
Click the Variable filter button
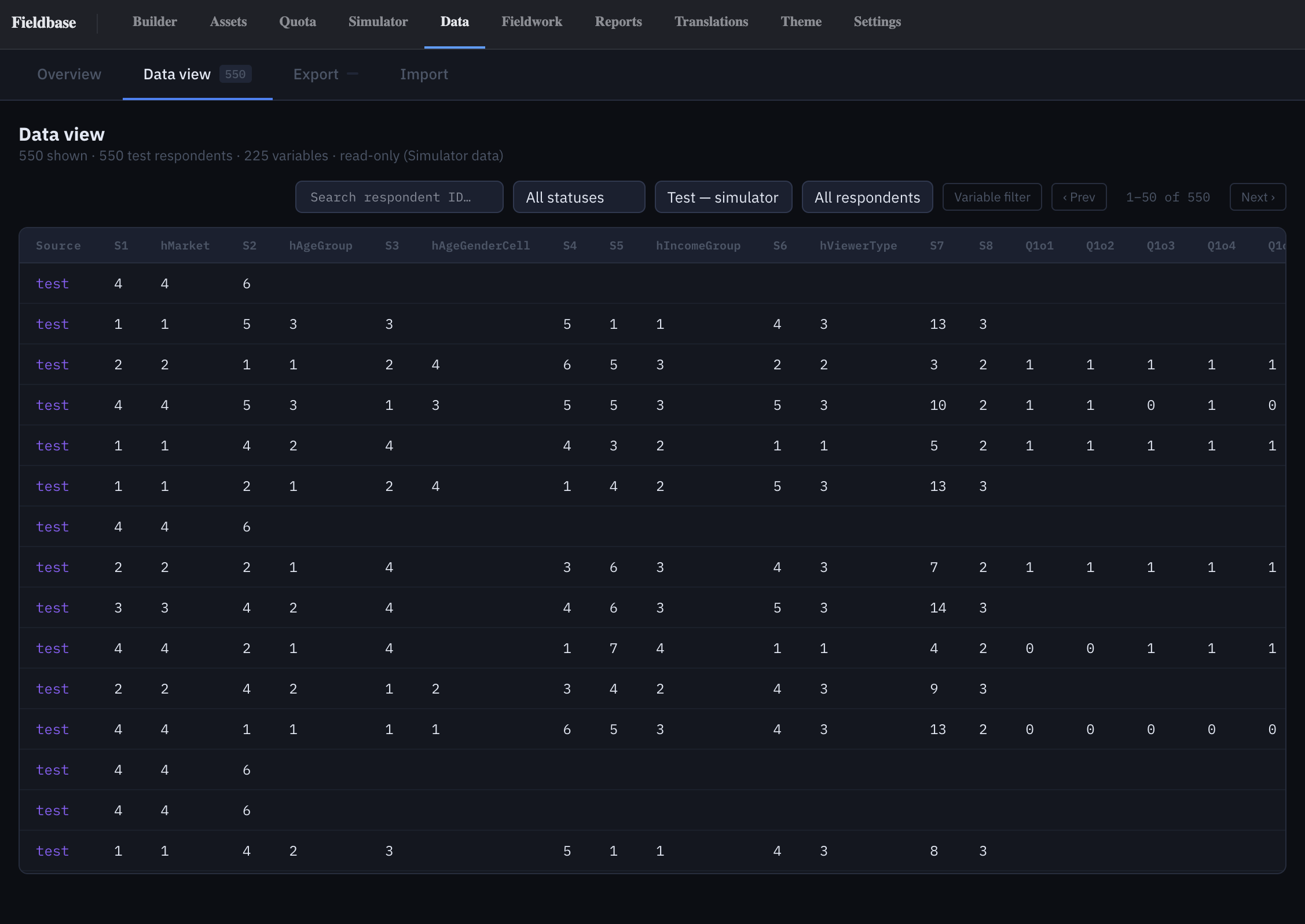point(992,197)
